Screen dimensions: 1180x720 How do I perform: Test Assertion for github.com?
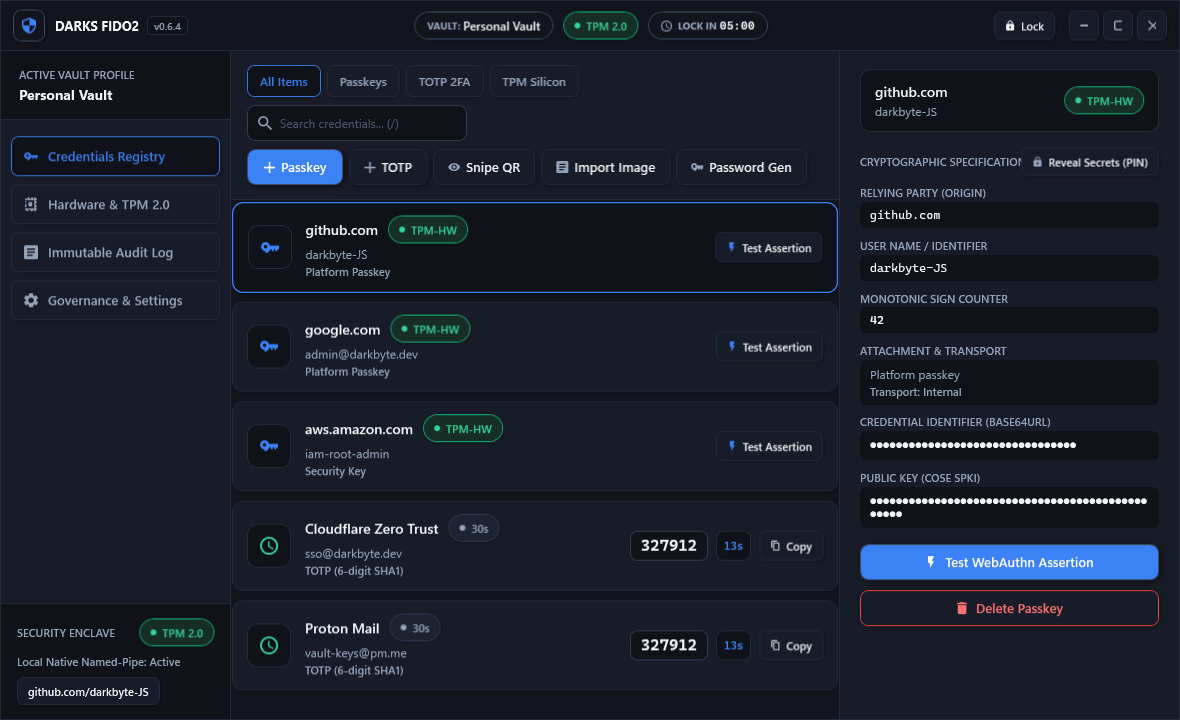(x=768, y=248)
